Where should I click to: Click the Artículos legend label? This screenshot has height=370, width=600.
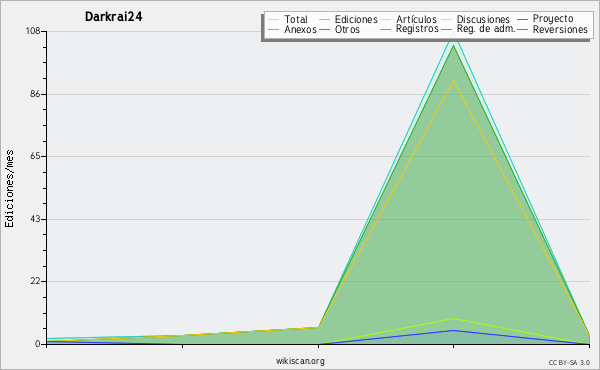point(416,19)
